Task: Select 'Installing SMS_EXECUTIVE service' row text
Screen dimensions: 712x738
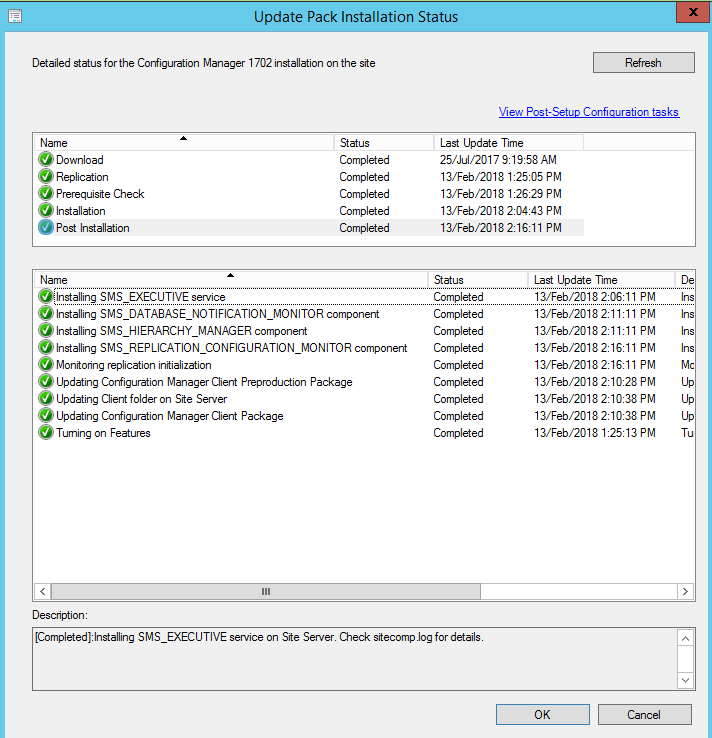Action: tap(141, 297)
